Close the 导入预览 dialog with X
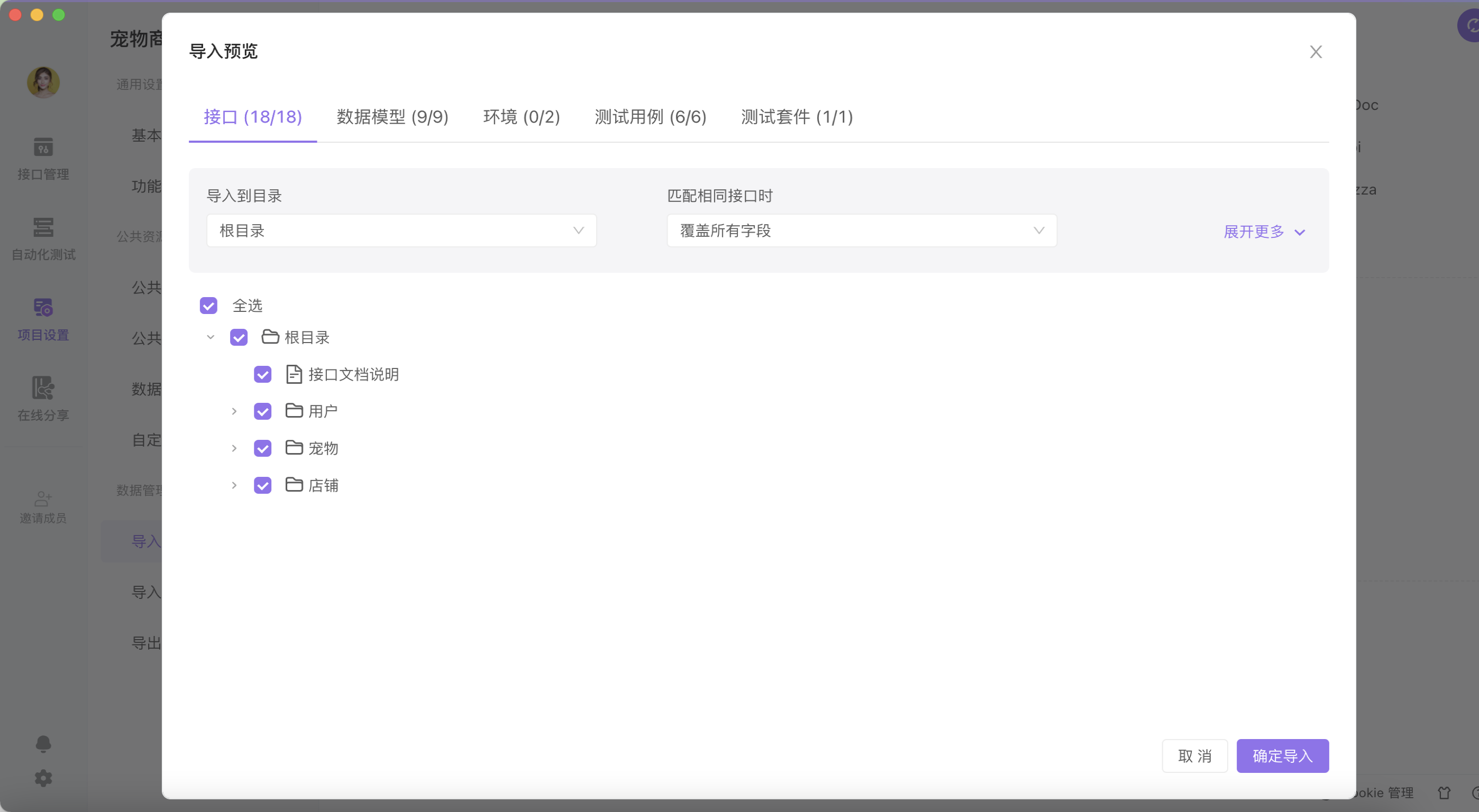The height and width of the screenshot is (812, 1479). [1316, 52]
